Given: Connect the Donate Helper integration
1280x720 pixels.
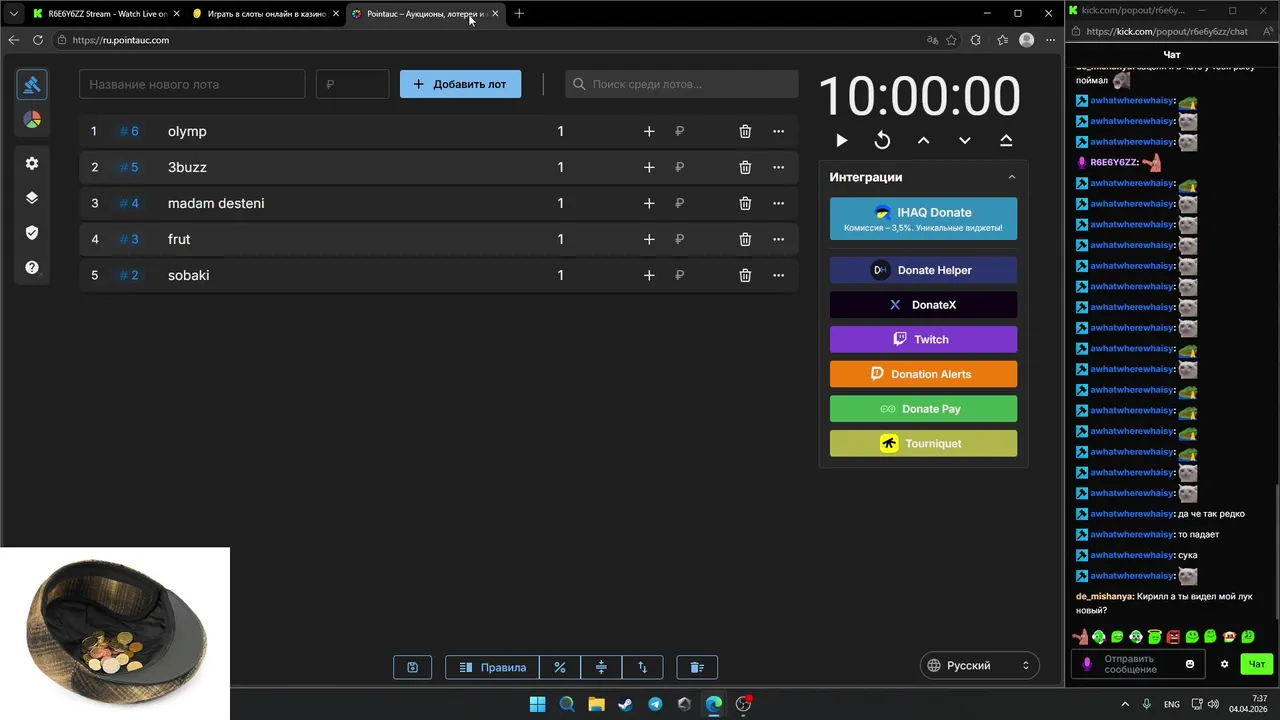Looking at the screenshot, I should coord(923,270).
